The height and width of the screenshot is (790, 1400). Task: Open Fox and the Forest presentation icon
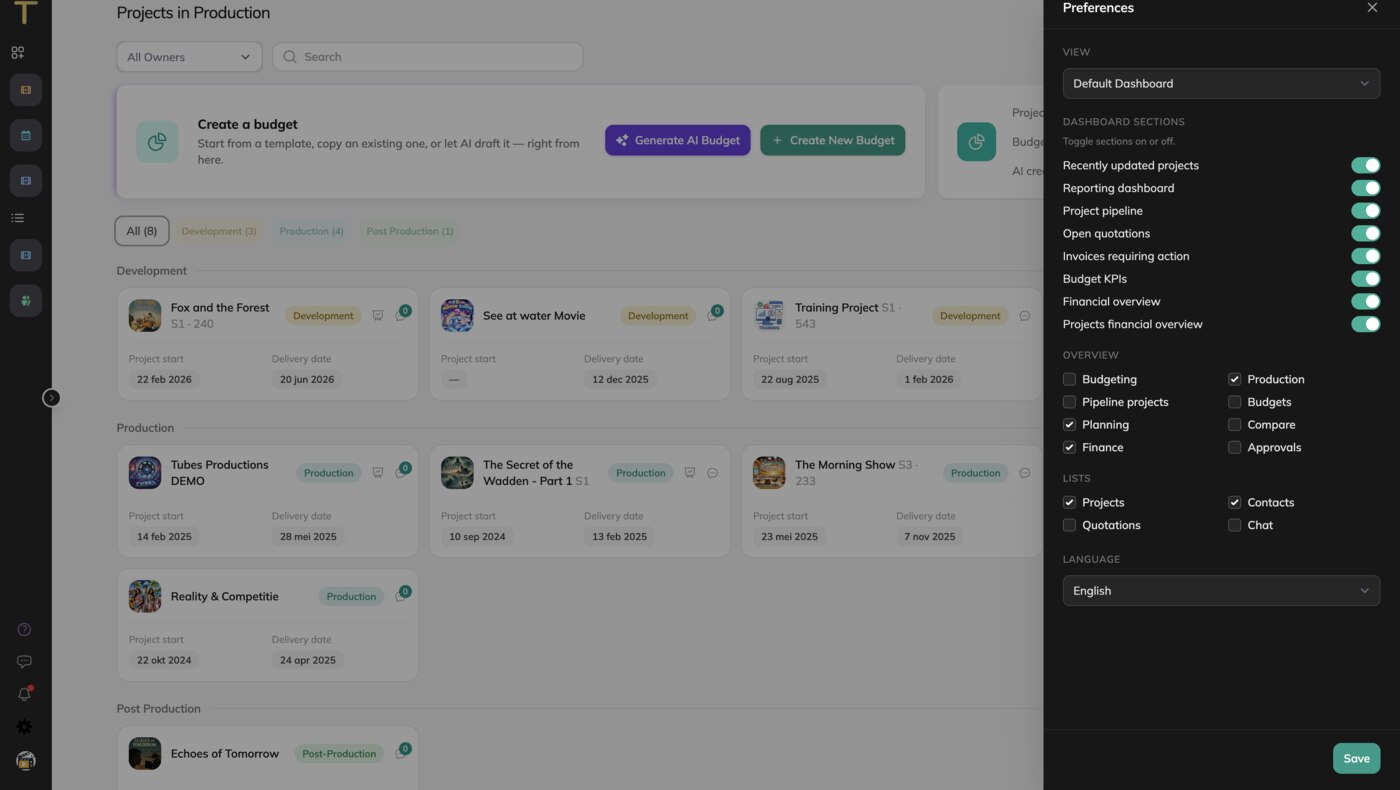(378, 316)
